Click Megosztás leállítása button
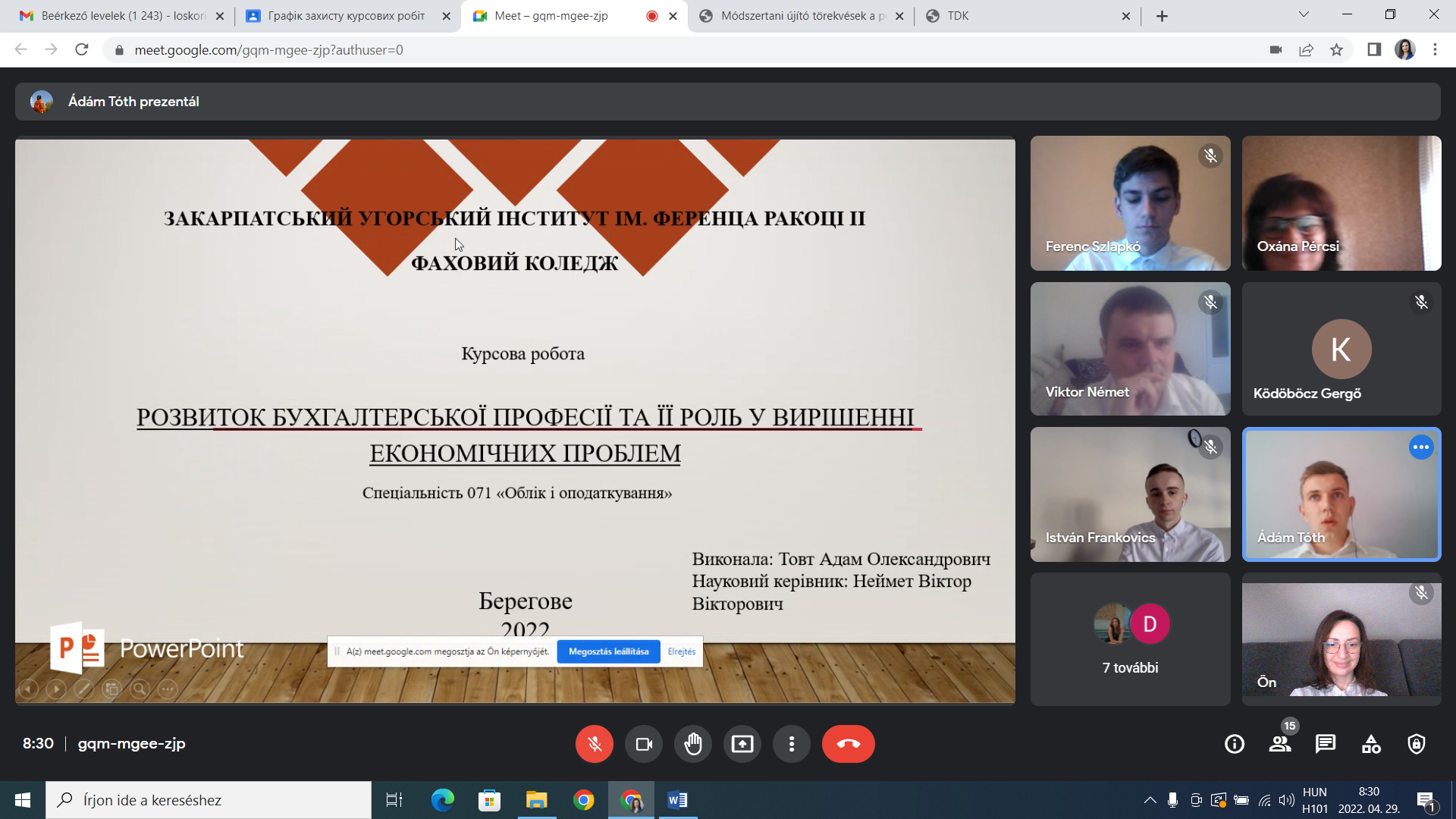The width and height of the screenshot is (1456, 819). 608,651
